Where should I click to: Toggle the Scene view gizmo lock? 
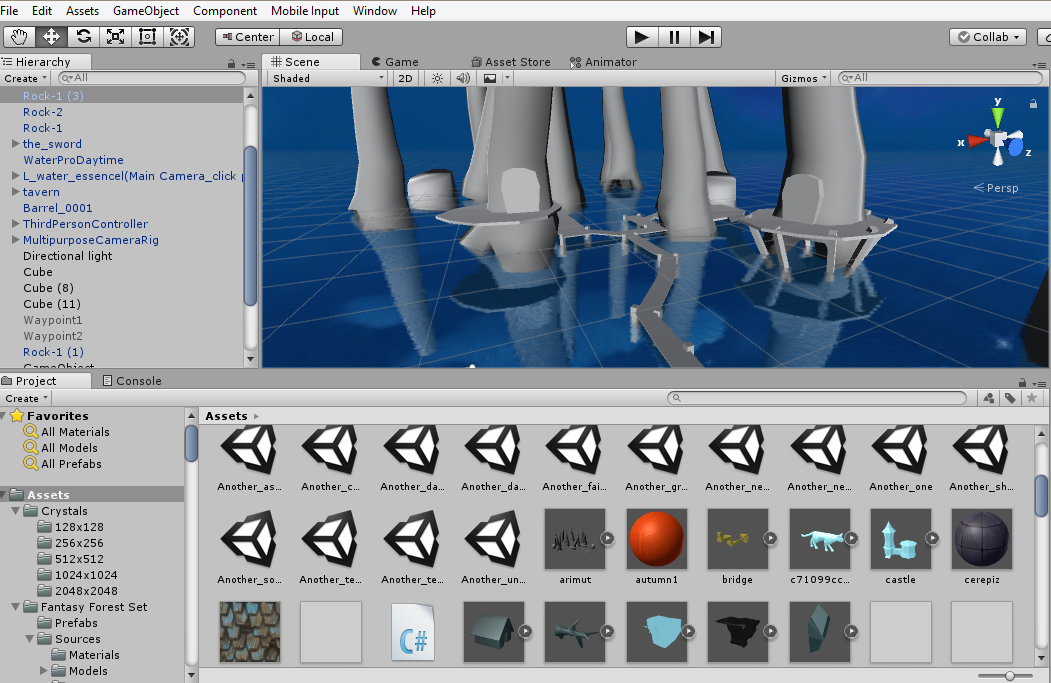tap(1033, 103)
